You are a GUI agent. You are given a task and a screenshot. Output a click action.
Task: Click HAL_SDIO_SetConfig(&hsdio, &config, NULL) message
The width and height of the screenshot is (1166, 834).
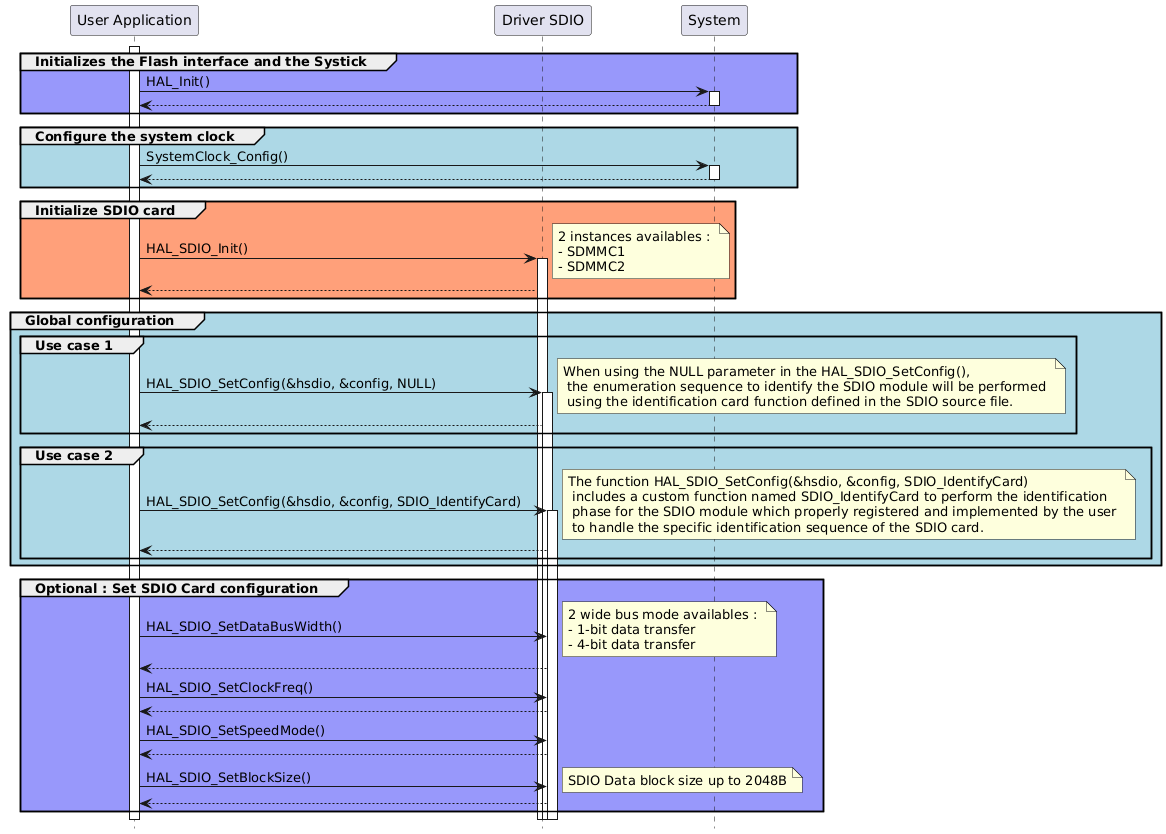(x=291, y=384)
